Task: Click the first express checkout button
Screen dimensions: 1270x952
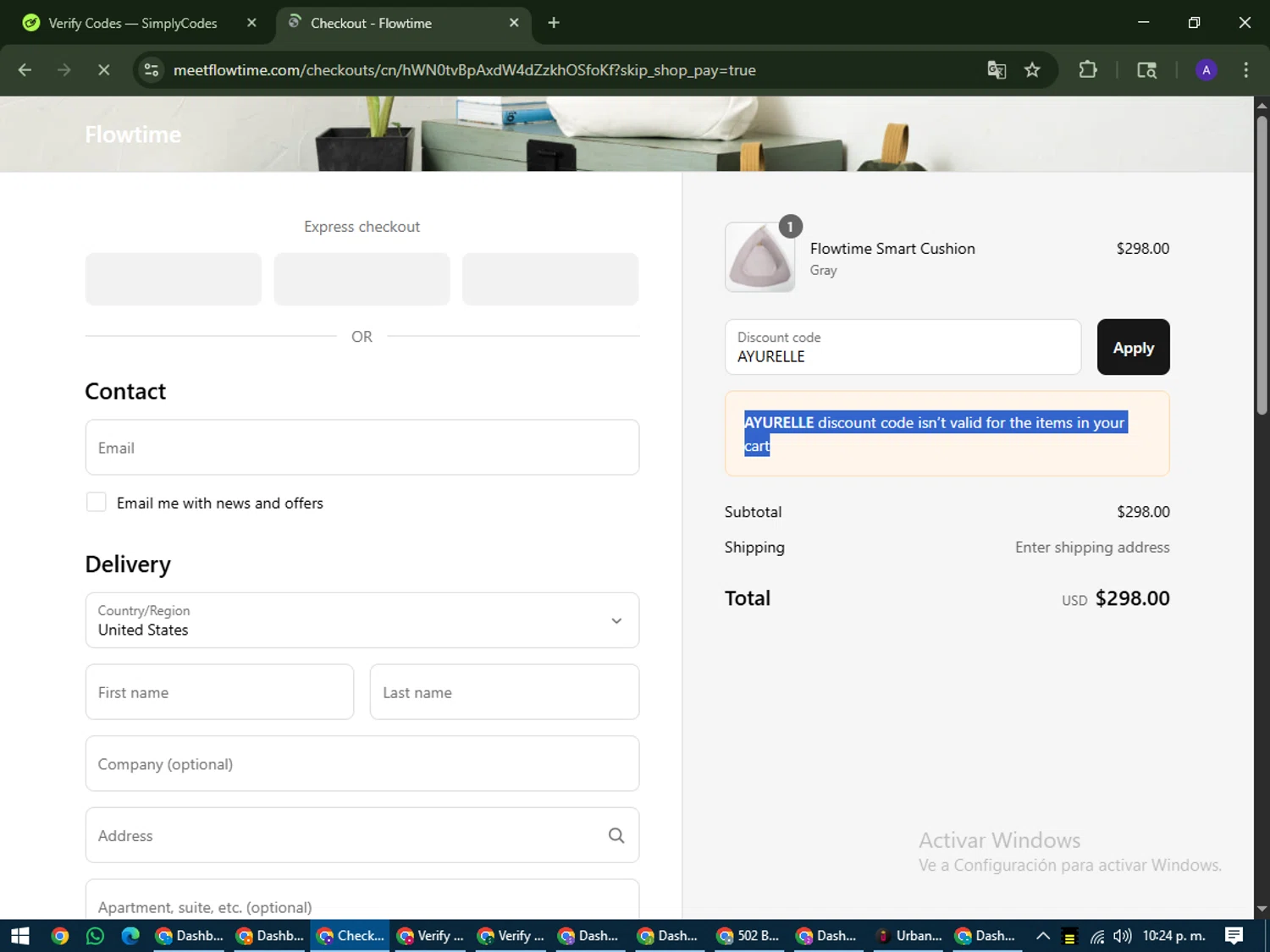Action: click(174, 279)
